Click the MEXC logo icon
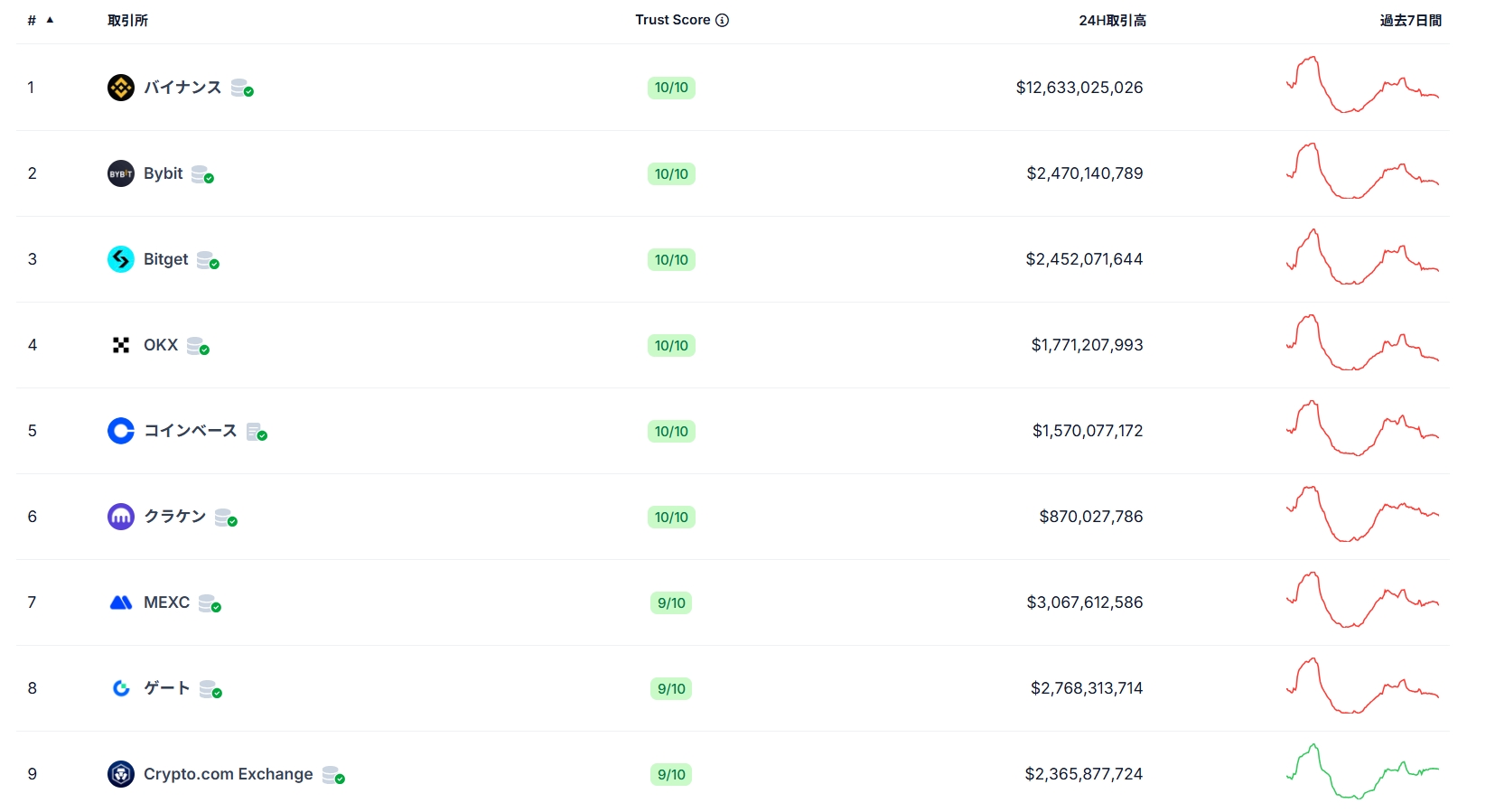 coord(120,602)
